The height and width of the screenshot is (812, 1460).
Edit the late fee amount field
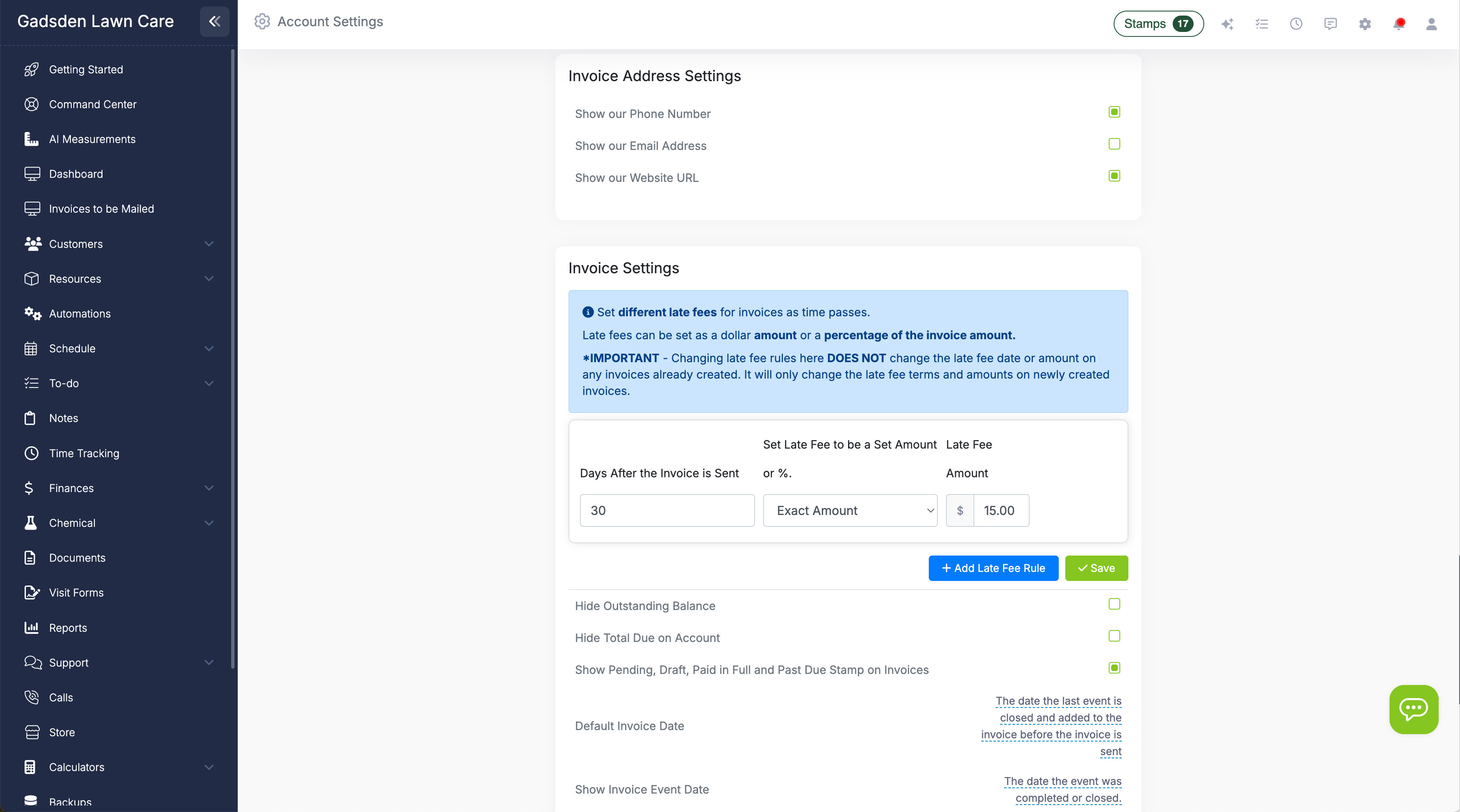pyautogui.click(x=1001, y=510)
